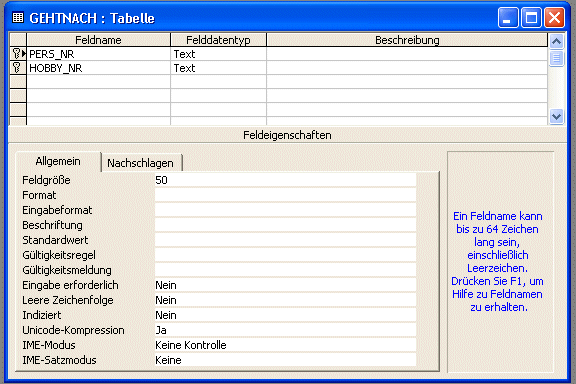Screen dimensions: 576x384
Task: Select the Unicode-Kompression value Ja
Action: coord(285,330)
